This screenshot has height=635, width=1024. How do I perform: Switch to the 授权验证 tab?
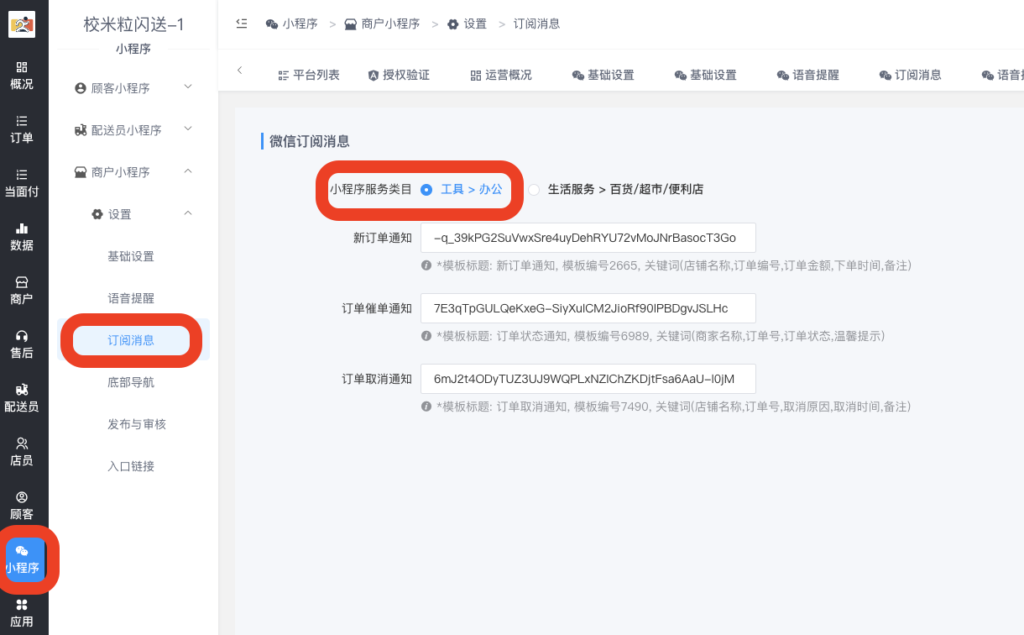pos(398,75)
